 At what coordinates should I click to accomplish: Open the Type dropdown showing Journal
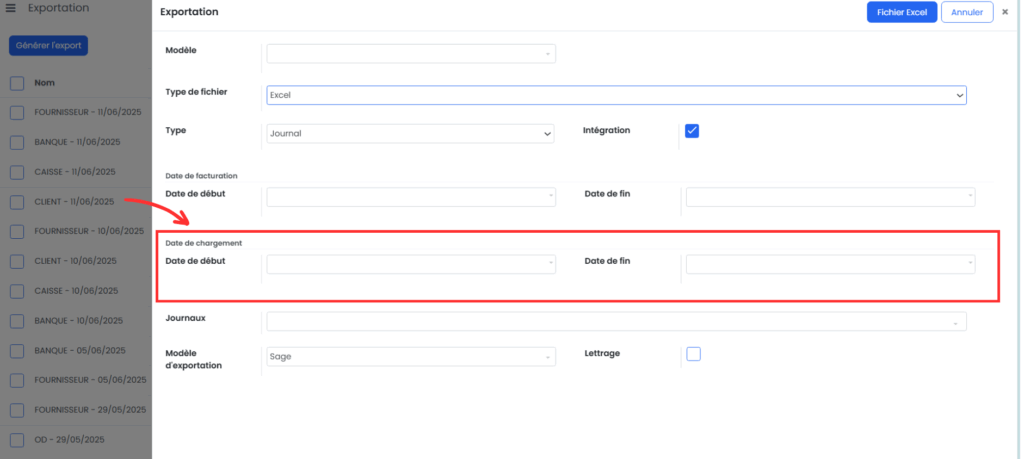click(x=411, y=133)
